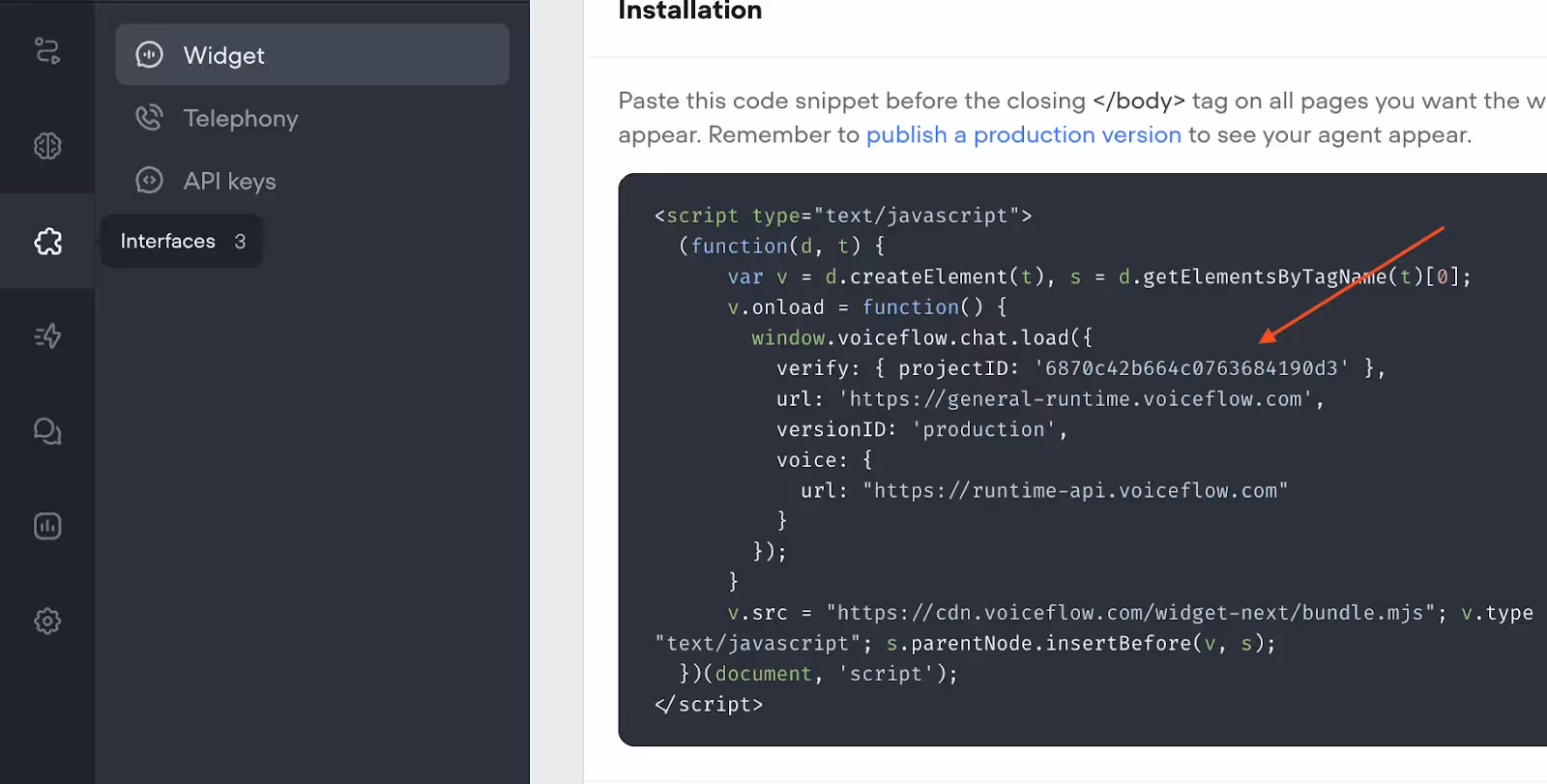
Task: Click the 'https://general-runtime.voiceflow.com' url text
Action: (x=1075, y=398)
